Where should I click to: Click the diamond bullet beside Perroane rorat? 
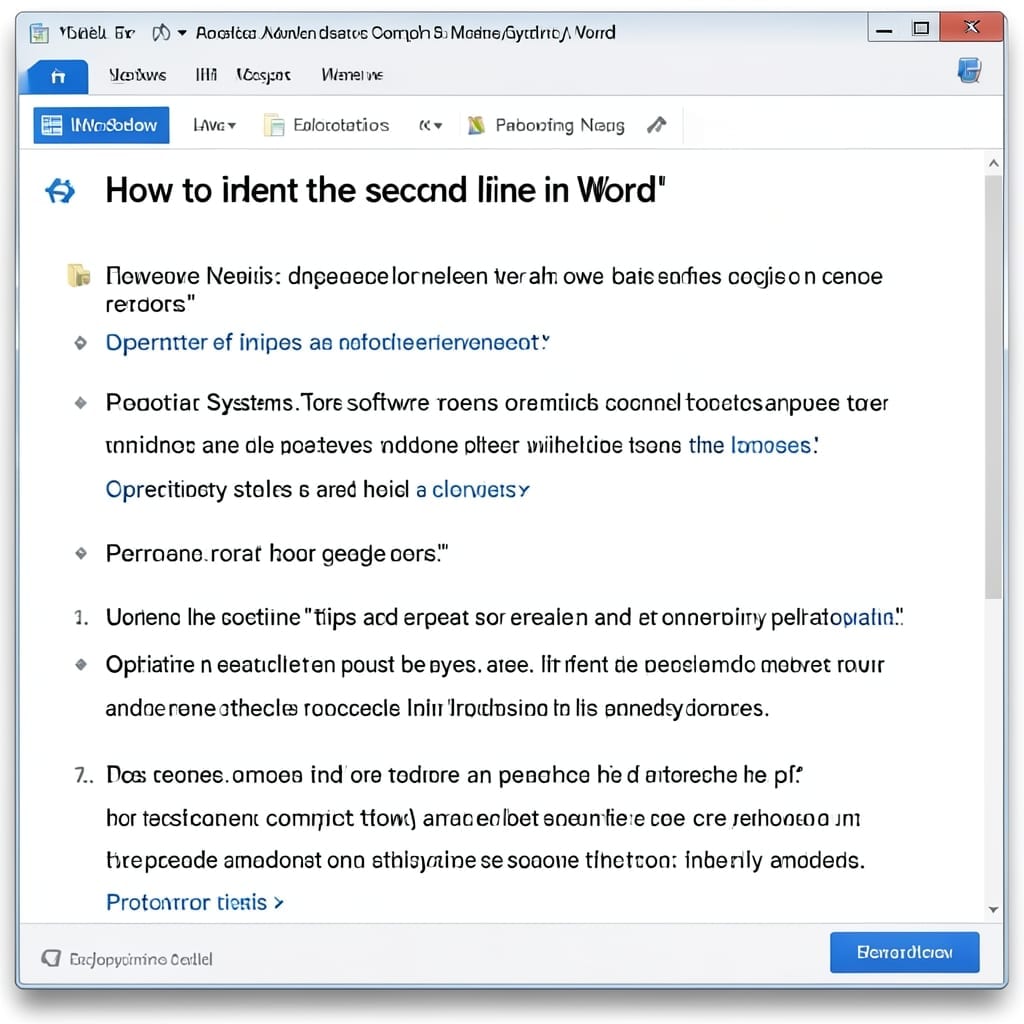pyautogui.click(x=80, y=554)
